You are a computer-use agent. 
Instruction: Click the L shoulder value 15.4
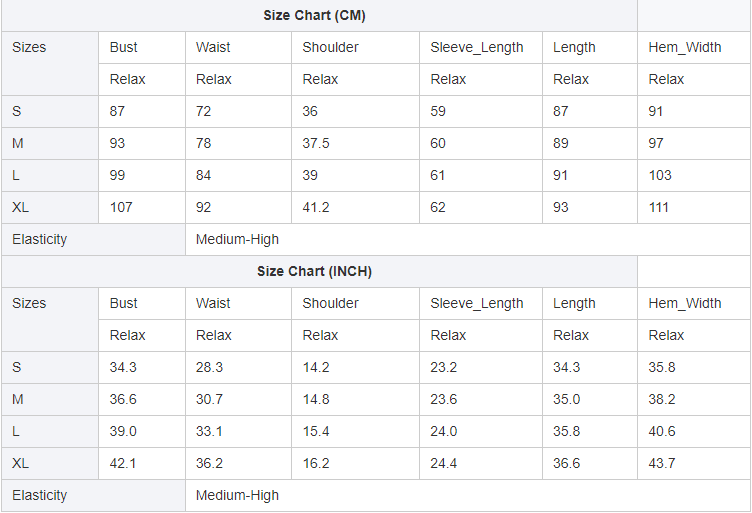coord(316,431)
